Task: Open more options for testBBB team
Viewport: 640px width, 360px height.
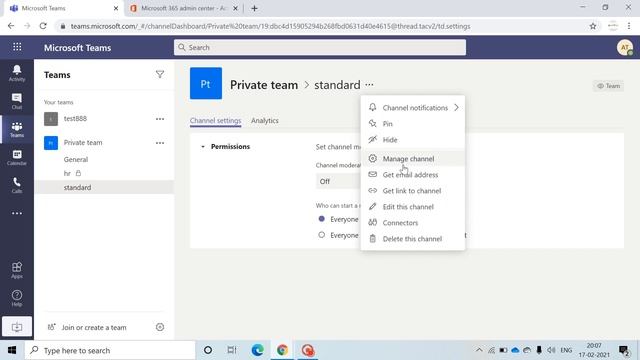Action: pos(160,119)
